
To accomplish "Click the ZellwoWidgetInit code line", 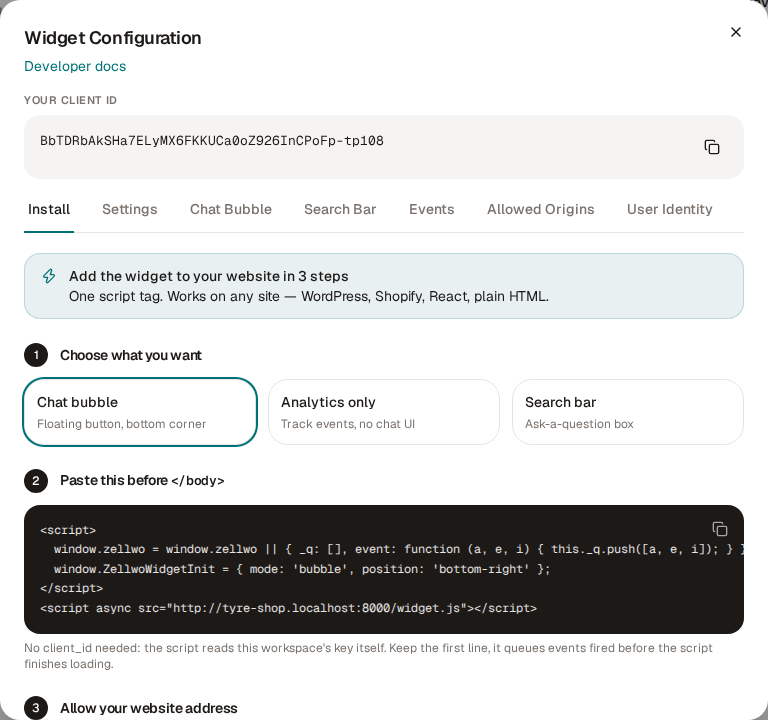I will coord(302,569).
